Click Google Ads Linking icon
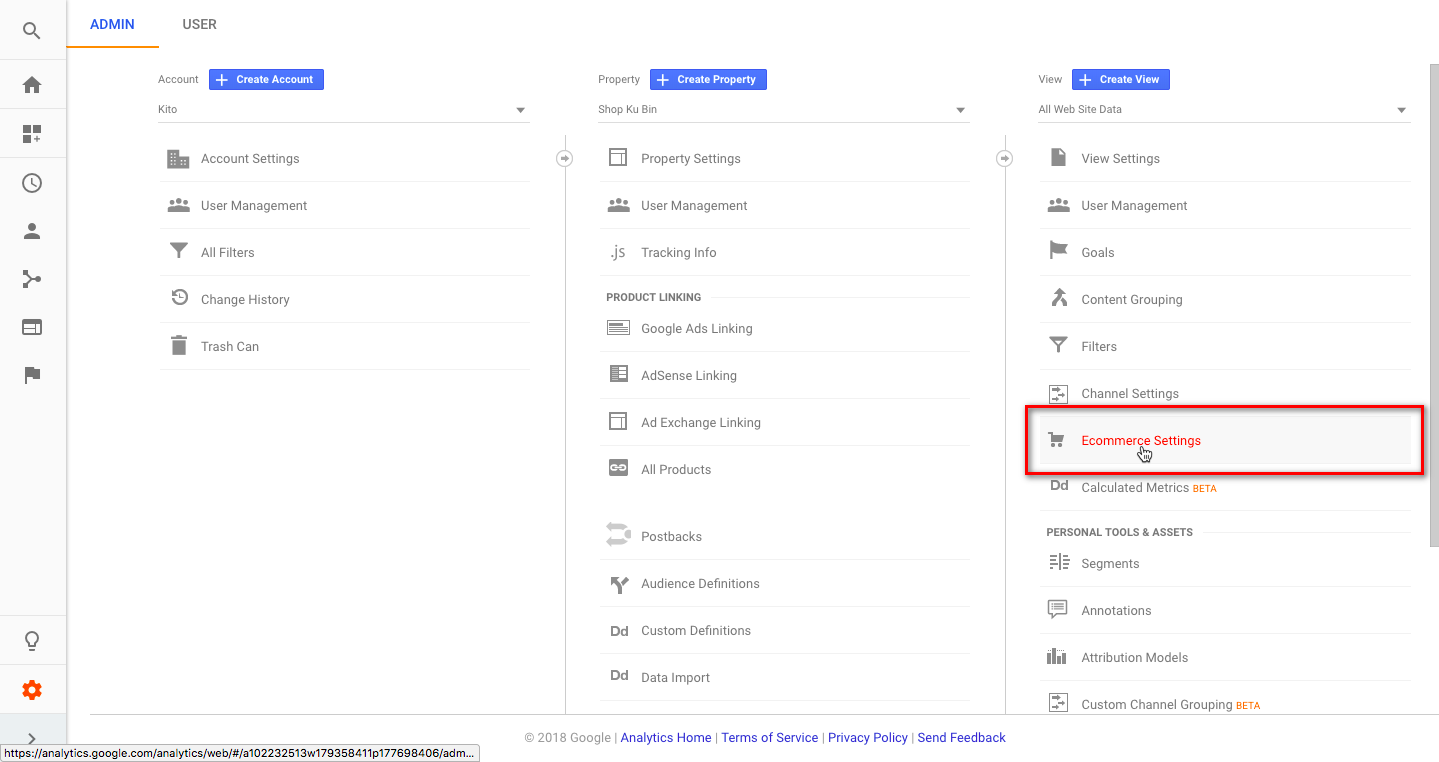 [618, 328]
